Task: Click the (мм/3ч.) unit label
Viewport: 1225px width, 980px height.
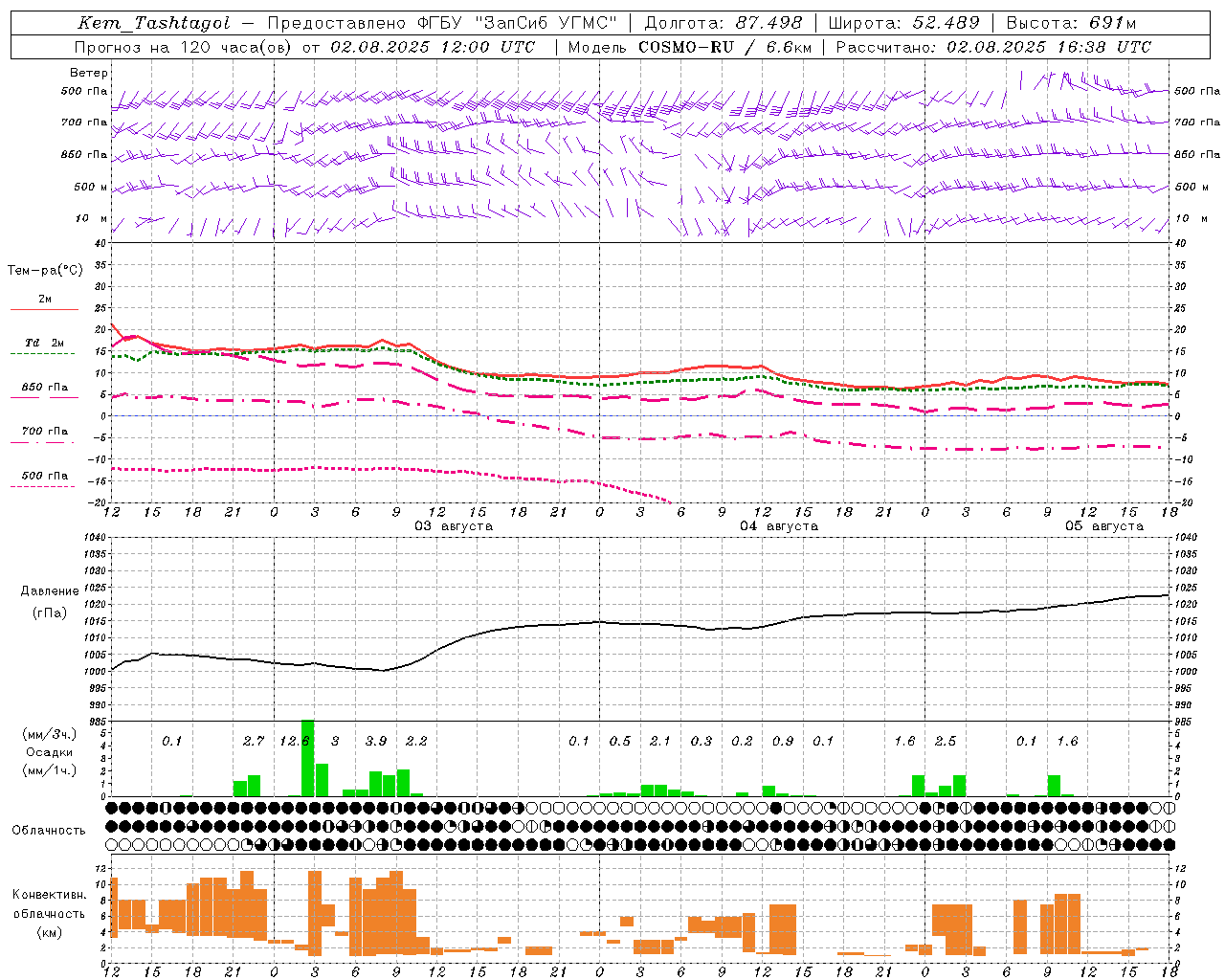Action: (x=50, y=734)
